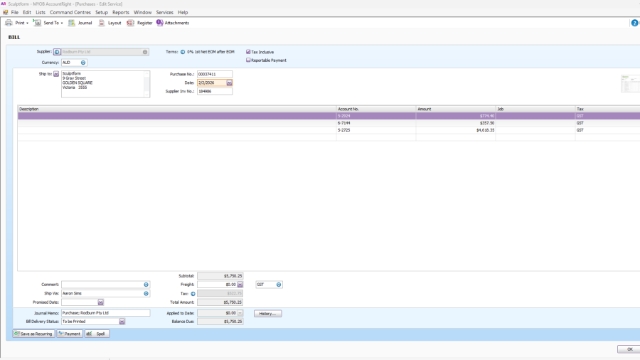Open the Lists menu

40,12
